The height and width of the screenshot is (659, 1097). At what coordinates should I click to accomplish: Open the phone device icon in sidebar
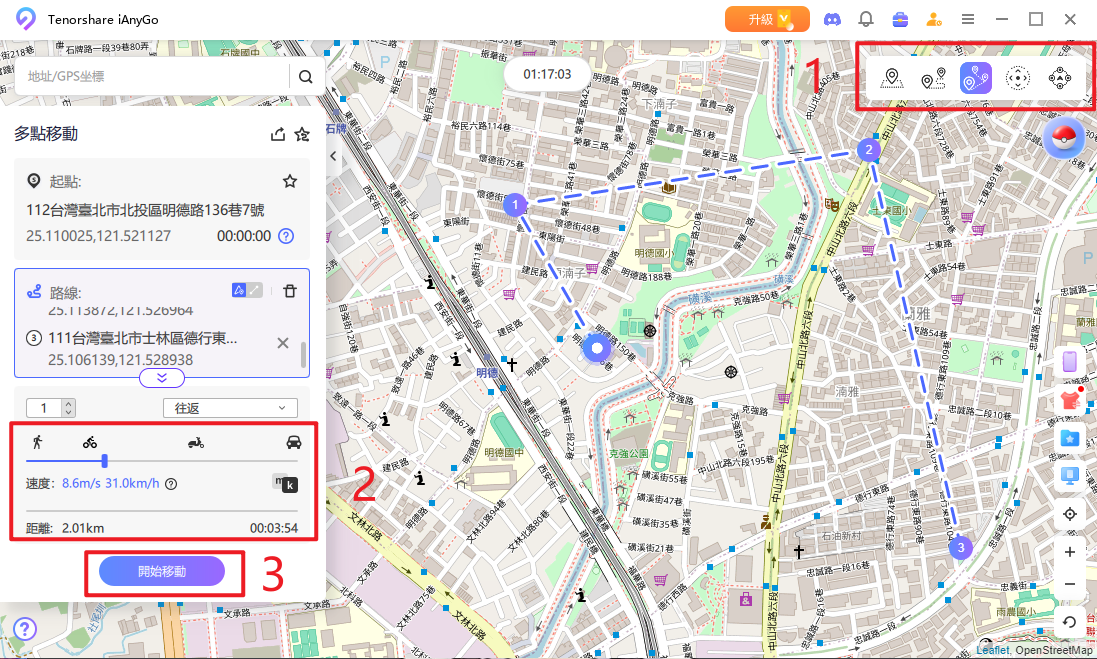point(1070,362)
